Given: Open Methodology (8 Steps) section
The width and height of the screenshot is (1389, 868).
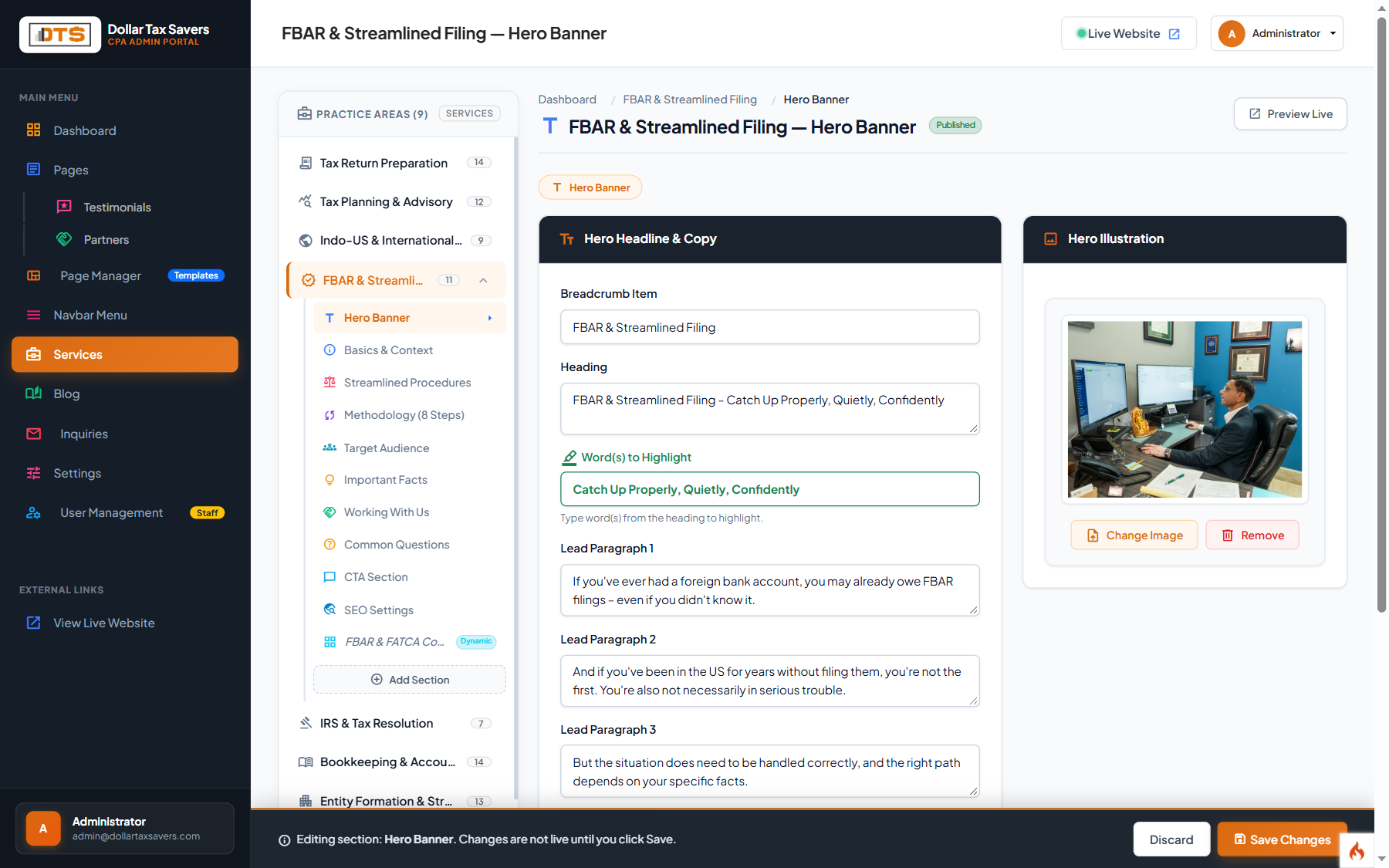Looking at the screenshot, I should 409,415.
